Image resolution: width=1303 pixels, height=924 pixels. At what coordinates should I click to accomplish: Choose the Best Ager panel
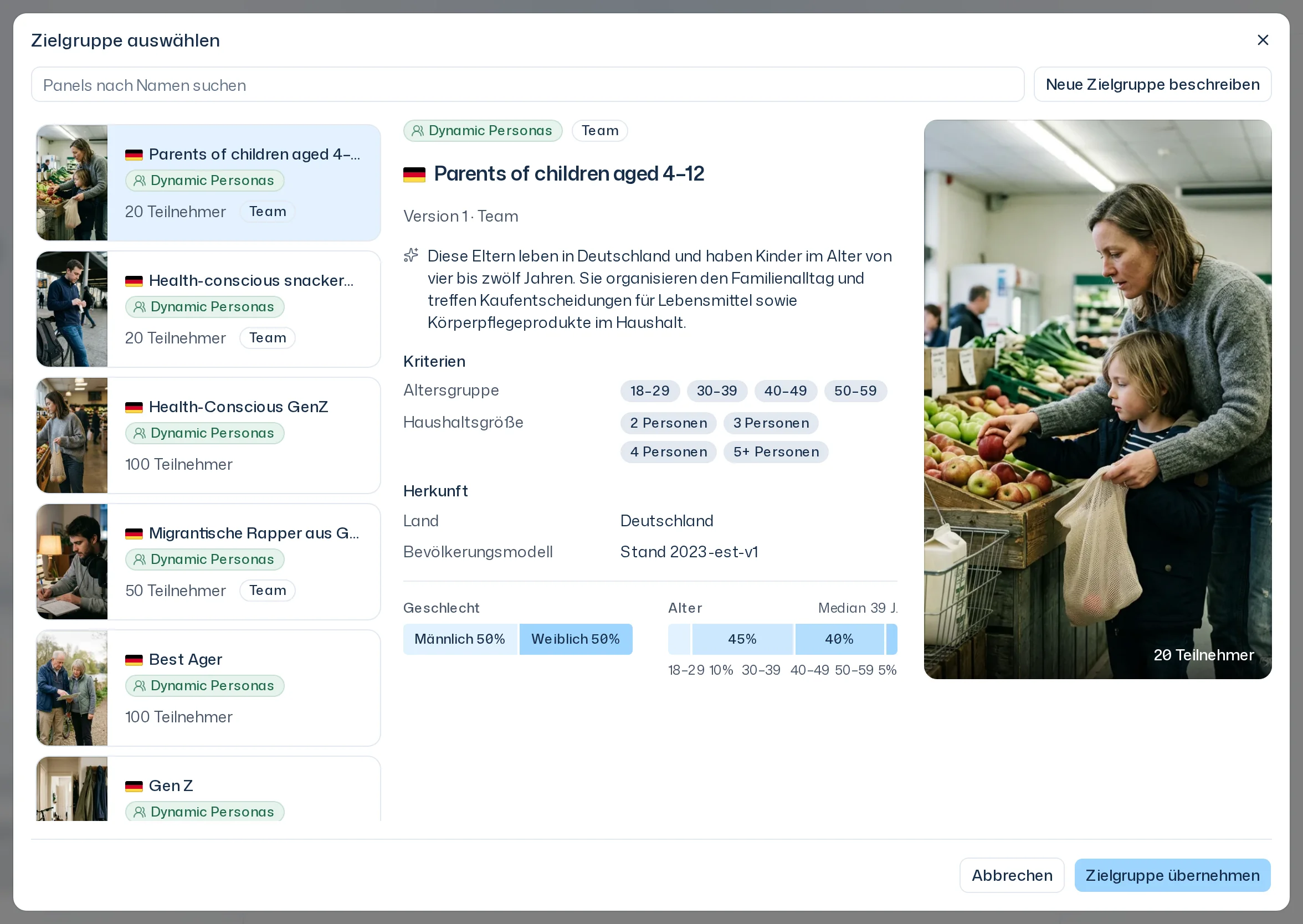[208, 688]
